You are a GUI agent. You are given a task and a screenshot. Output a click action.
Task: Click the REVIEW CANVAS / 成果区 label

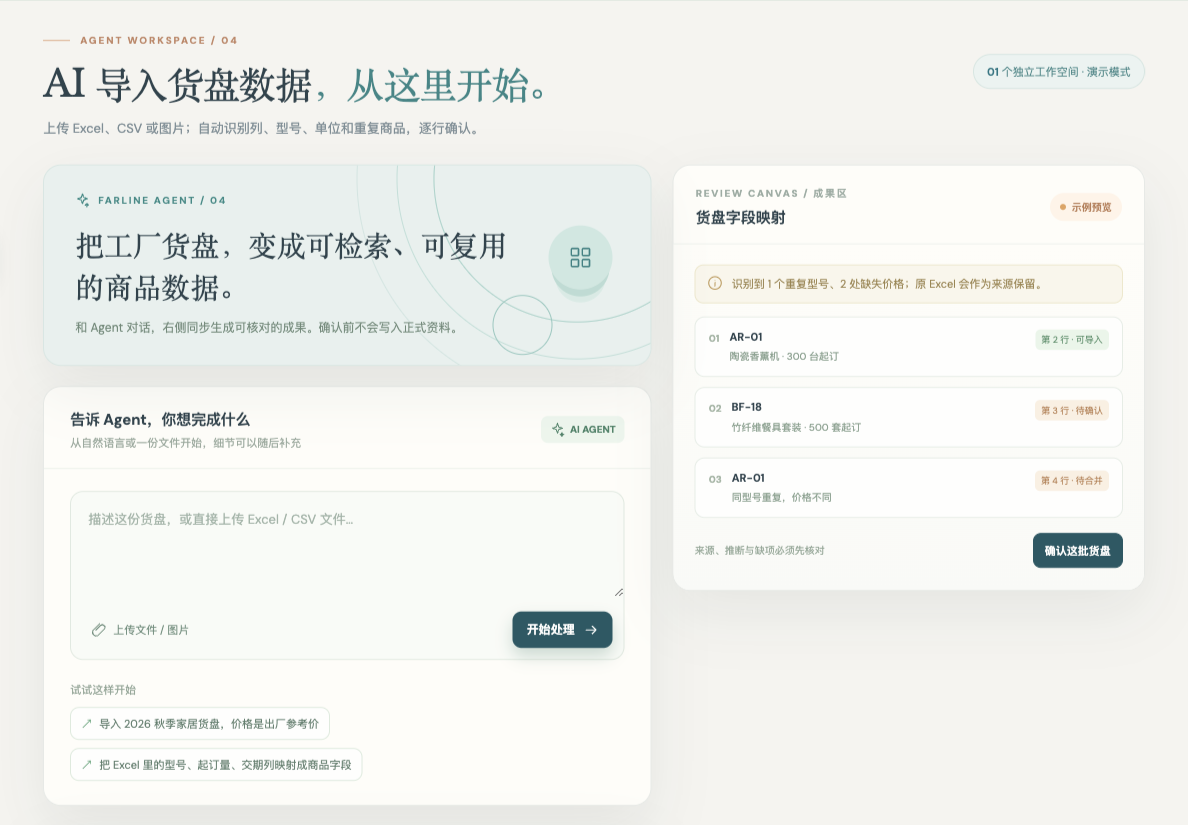pyautogui.click(x=771, y=193)
